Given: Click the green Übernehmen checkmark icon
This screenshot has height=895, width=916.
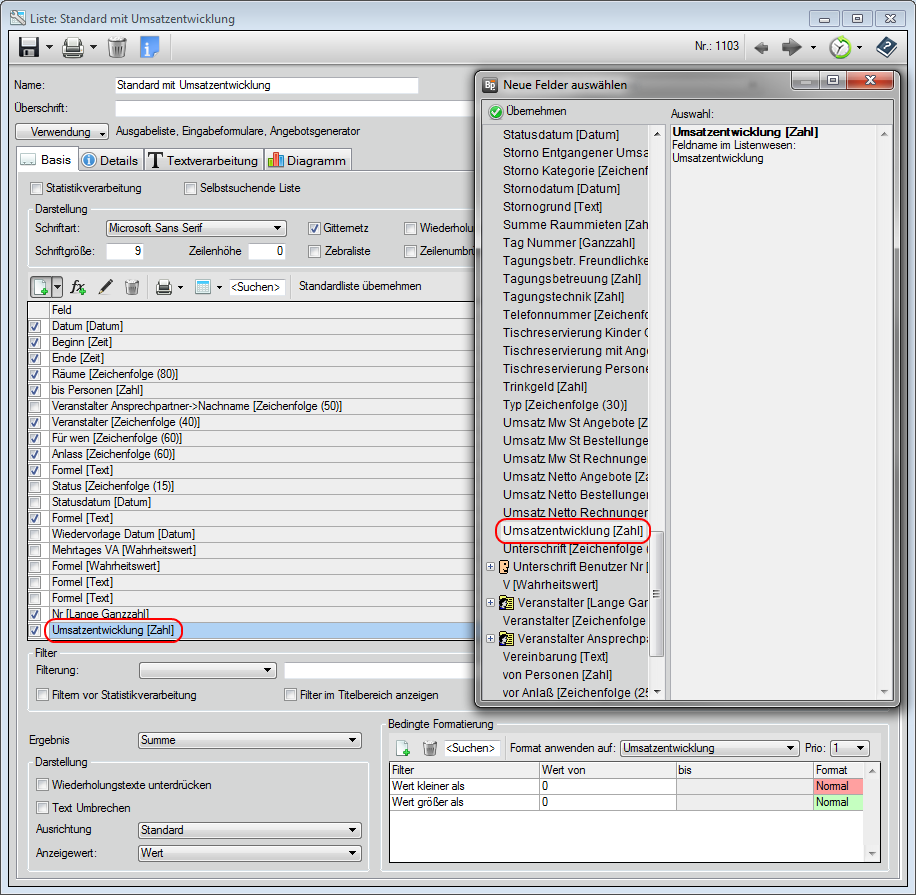Looking at the screenshot, I should (x=494, y=112).
